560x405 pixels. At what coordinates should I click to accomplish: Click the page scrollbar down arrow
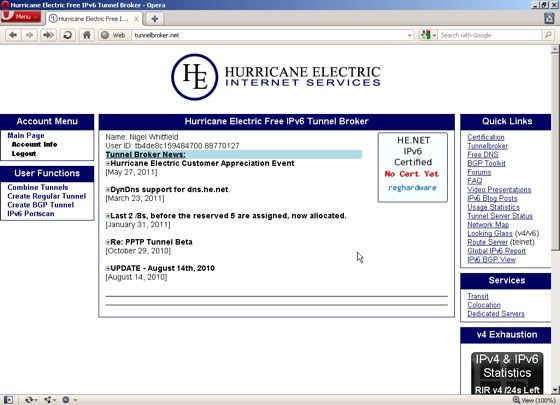pyautogui.click(x=555, y=390)
